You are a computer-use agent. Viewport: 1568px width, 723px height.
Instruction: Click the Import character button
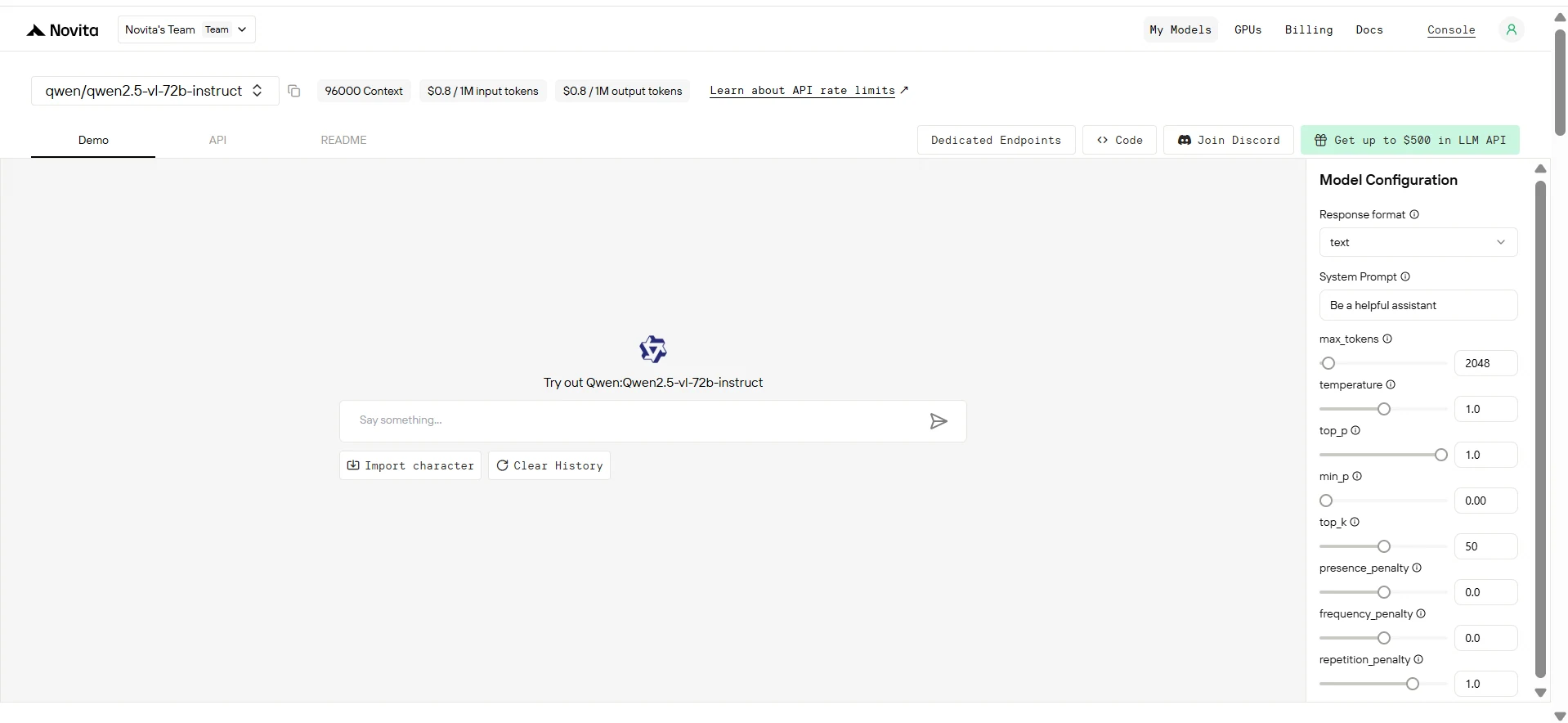410,465
